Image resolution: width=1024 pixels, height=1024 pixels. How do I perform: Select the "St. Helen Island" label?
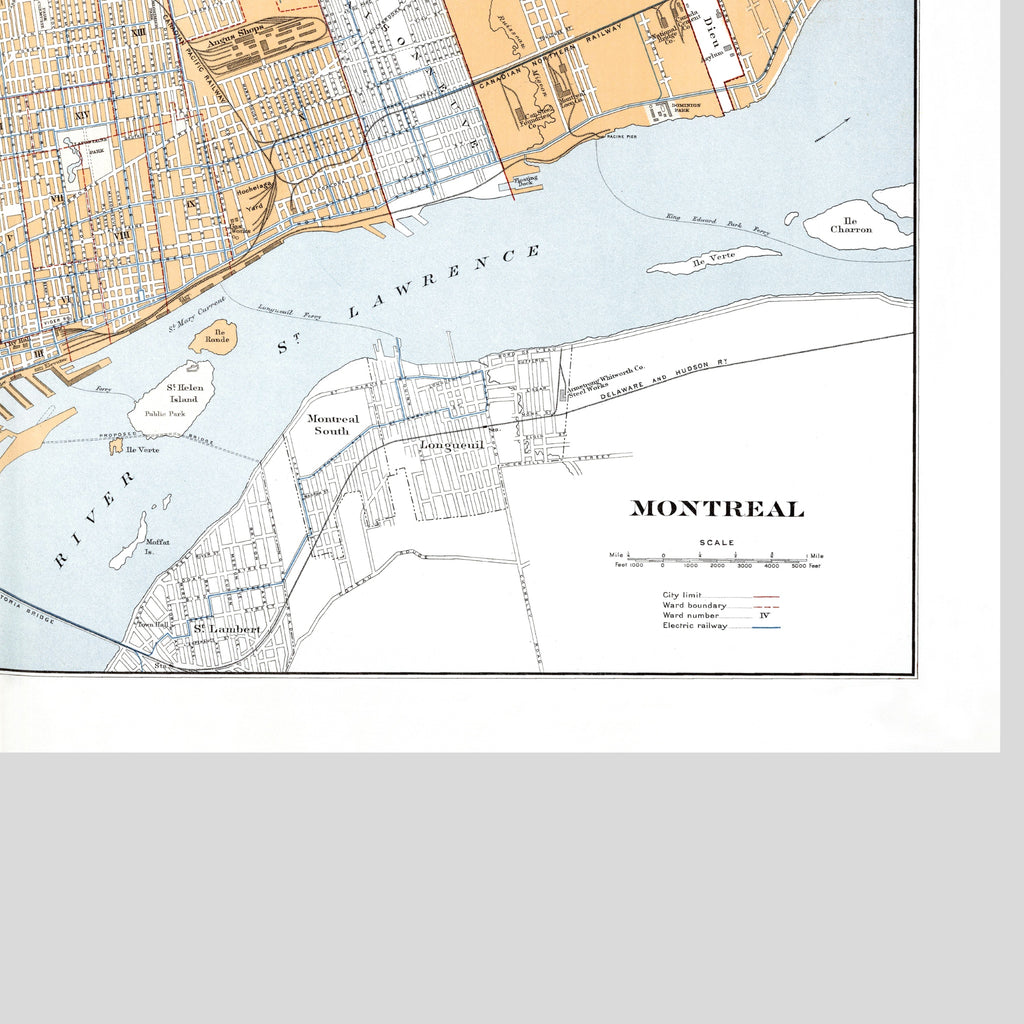[184, 393]
